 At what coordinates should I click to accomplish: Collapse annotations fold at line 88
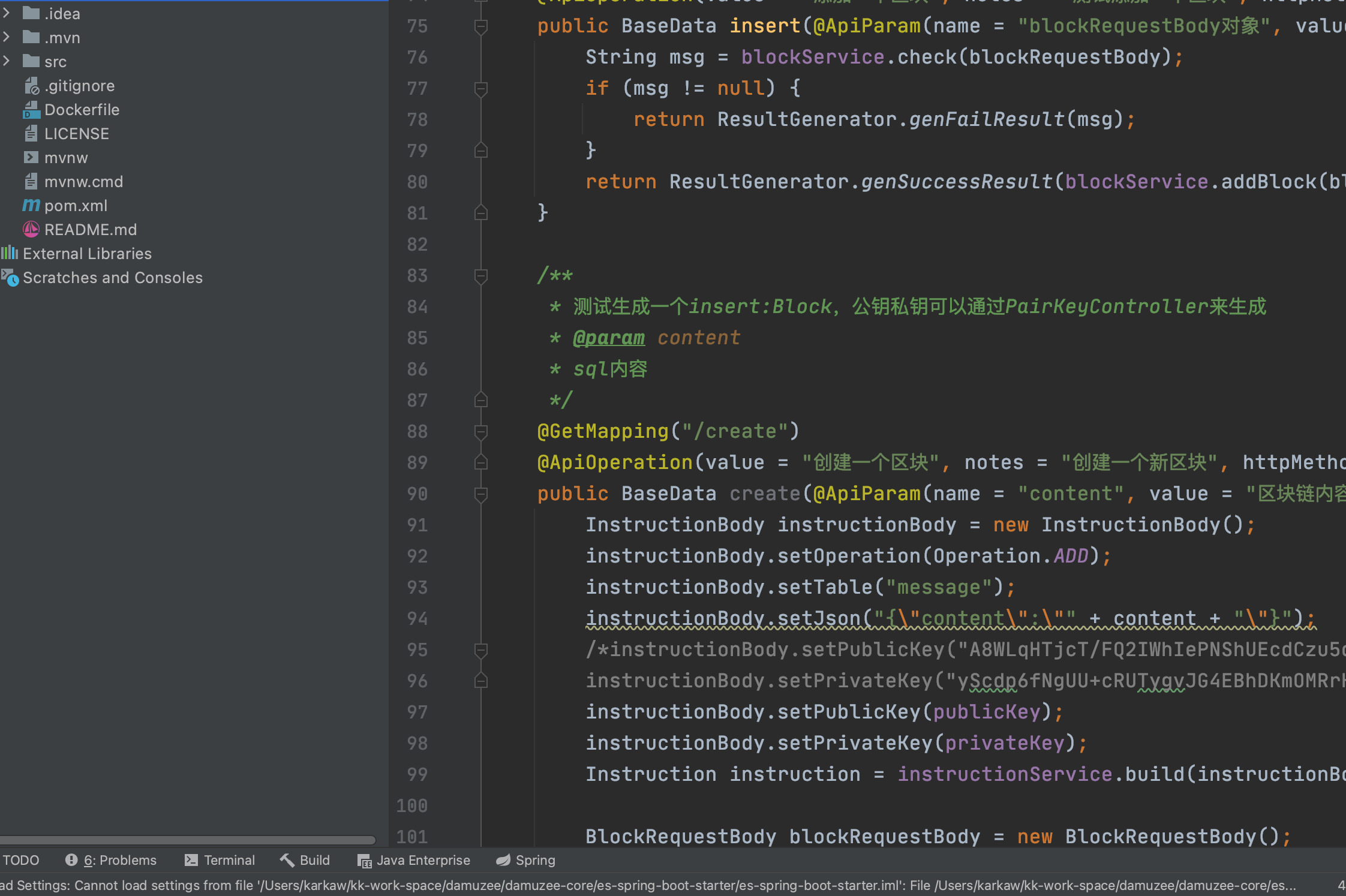pos(481,432)
